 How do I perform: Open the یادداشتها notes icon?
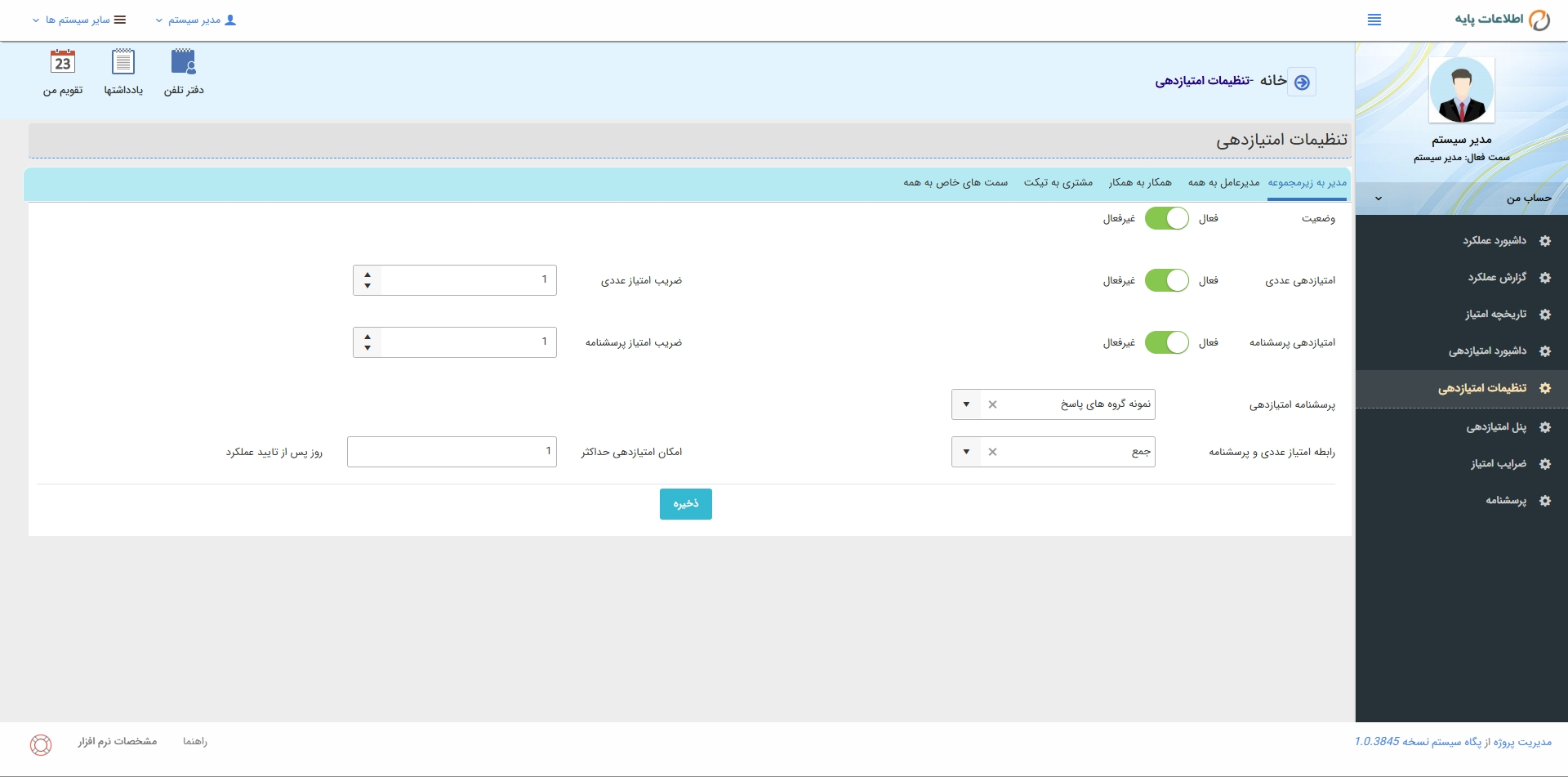(x=123, y=62)
